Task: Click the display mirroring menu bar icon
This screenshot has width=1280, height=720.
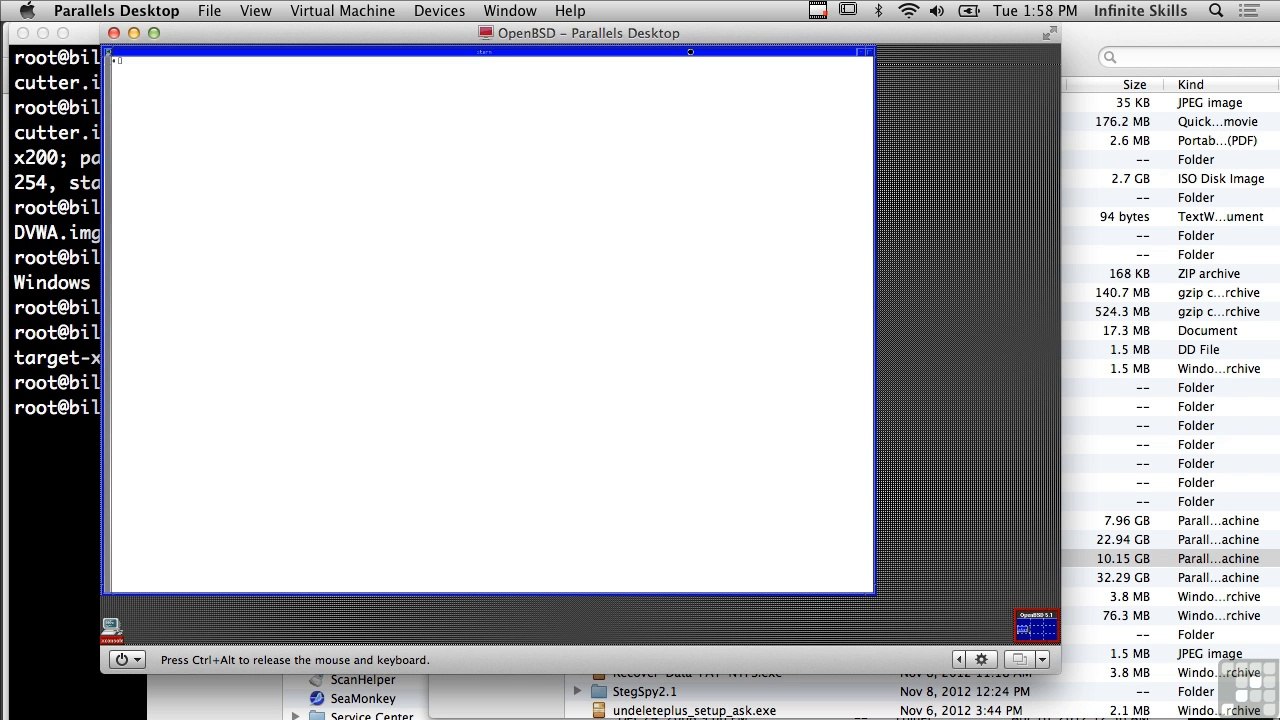Action: point(848,11)
